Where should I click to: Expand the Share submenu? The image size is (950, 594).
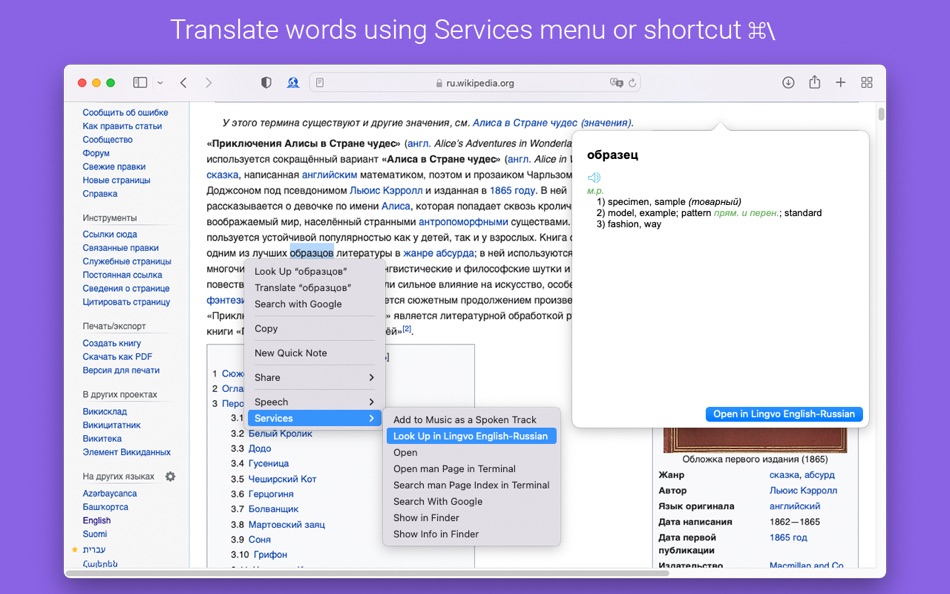[x=314, y=378]
